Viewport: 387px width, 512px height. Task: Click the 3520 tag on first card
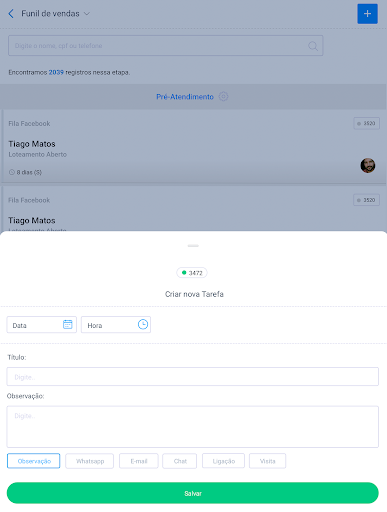366,123
